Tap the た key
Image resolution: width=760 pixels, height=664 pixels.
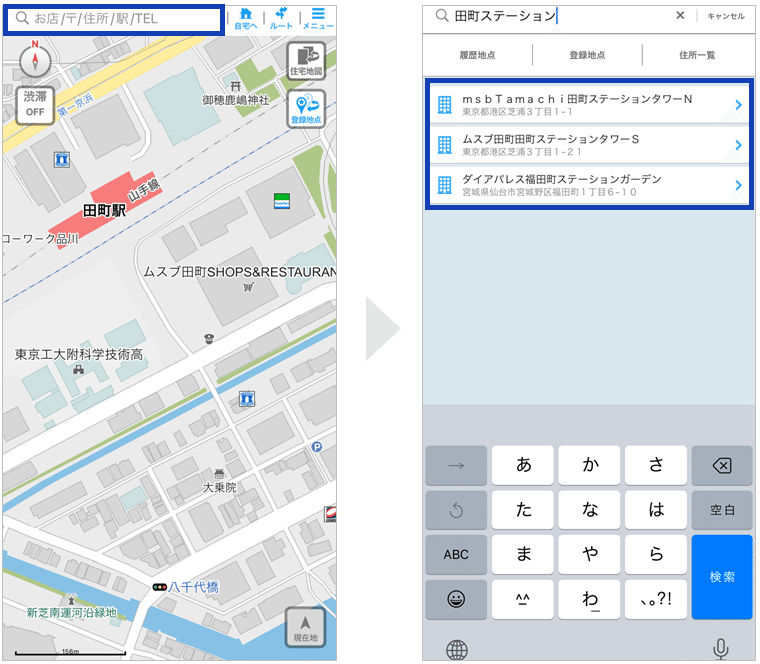pyautogui.click(x=522, y=510)
